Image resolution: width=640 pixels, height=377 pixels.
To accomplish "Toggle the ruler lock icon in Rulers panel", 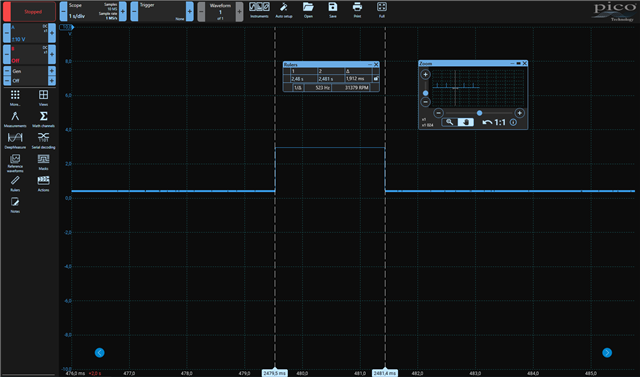I will click(x=376, y=78).
